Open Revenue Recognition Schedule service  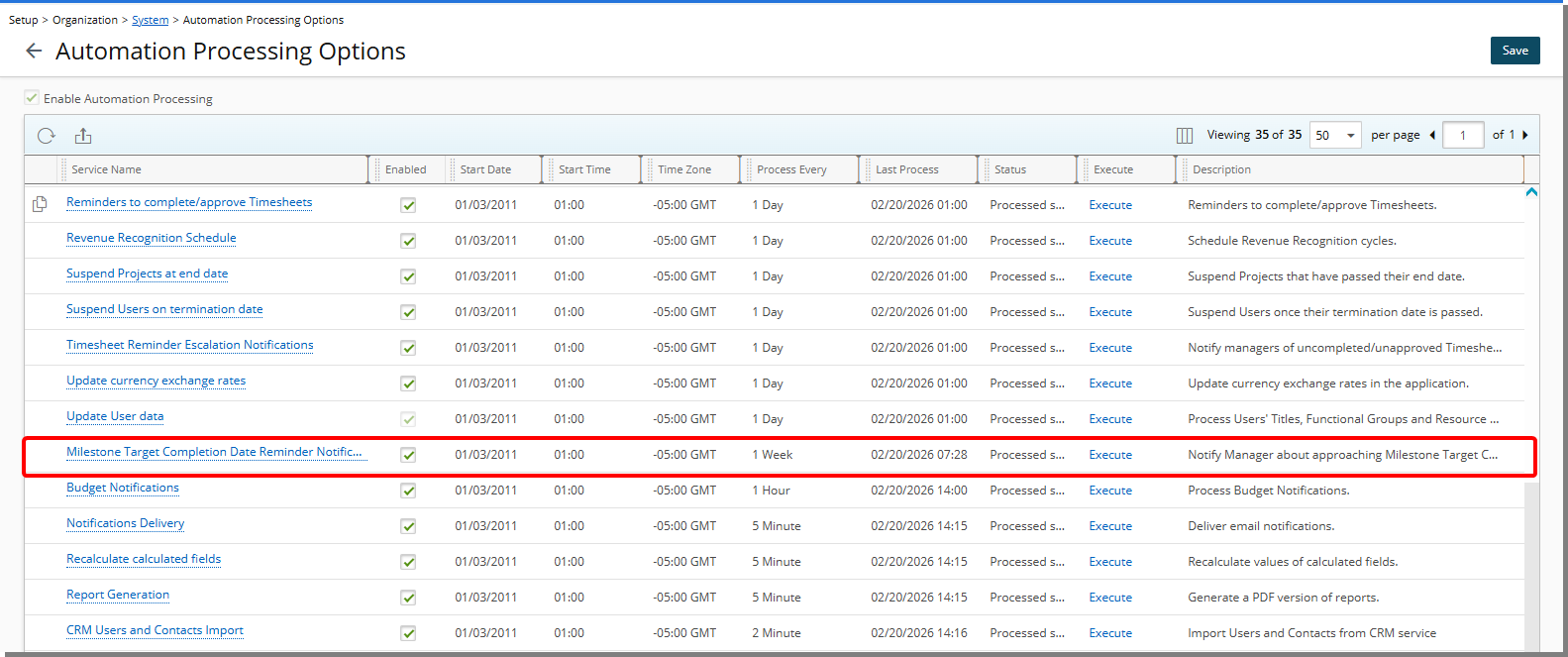(152, 238)
